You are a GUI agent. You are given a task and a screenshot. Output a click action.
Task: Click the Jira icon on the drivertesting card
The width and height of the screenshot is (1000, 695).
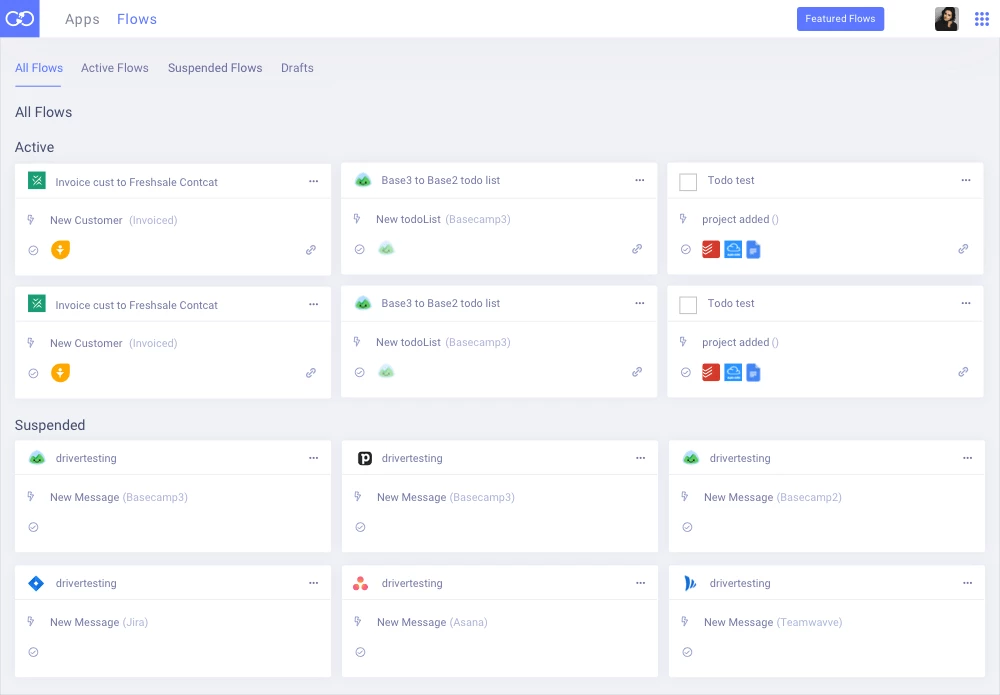pos(36,583)
